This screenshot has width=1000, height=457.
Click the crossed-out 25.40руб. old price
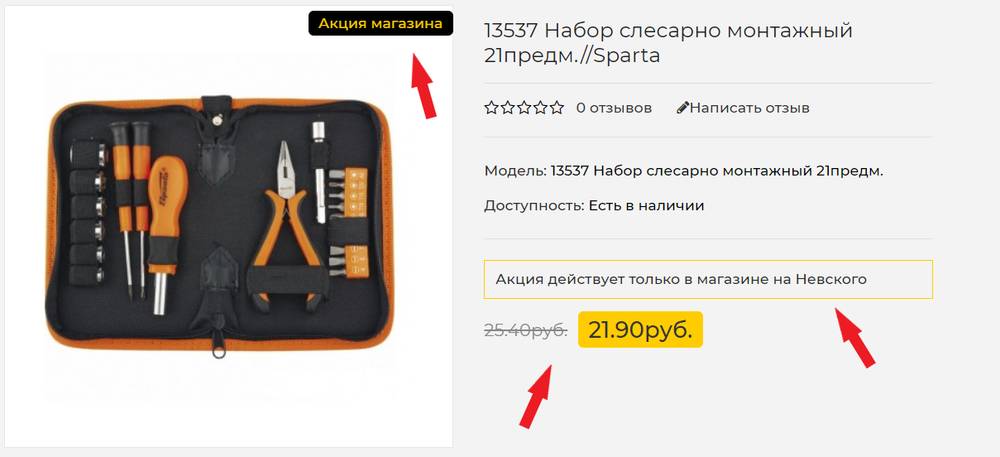pos(526,330)
